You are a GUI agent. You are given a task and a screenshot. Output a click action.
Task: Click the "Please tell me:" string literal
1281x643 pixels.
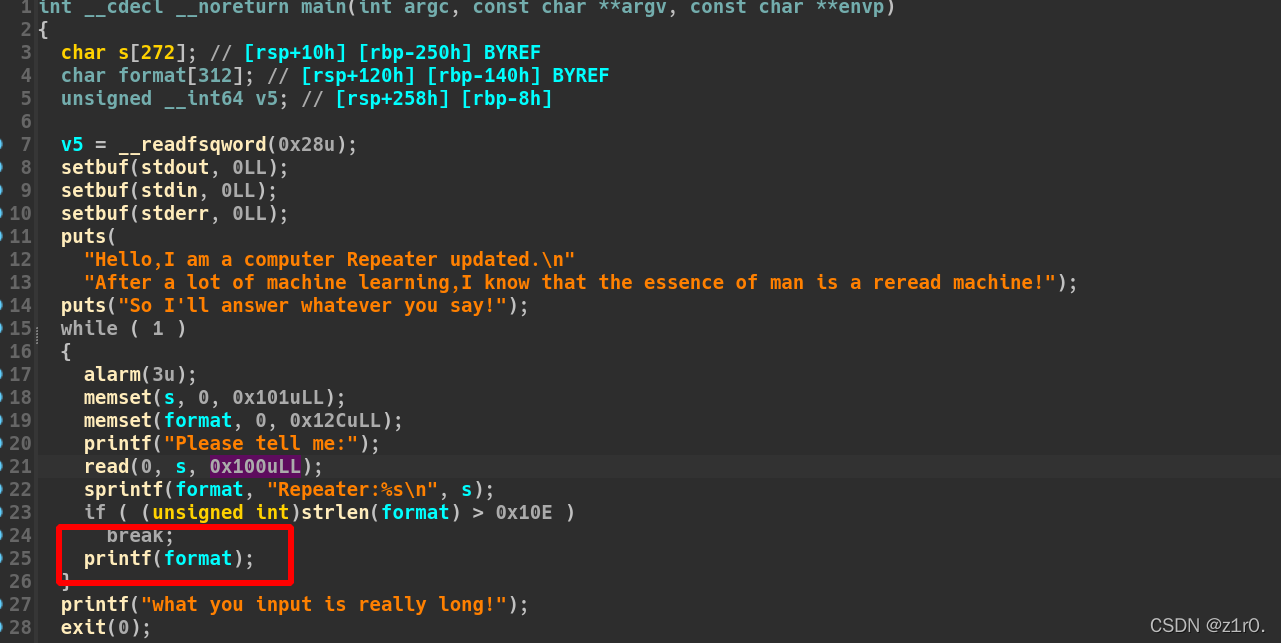click(266, 443)
